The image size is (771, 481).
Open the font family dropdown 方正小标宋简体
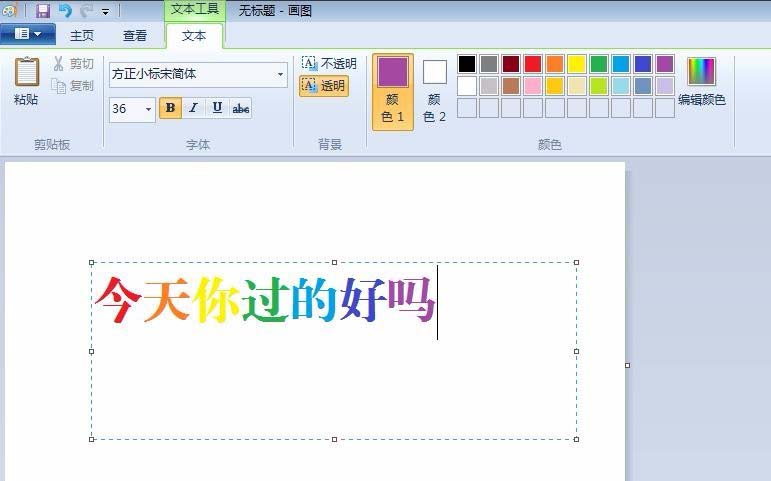coord(280,74)
